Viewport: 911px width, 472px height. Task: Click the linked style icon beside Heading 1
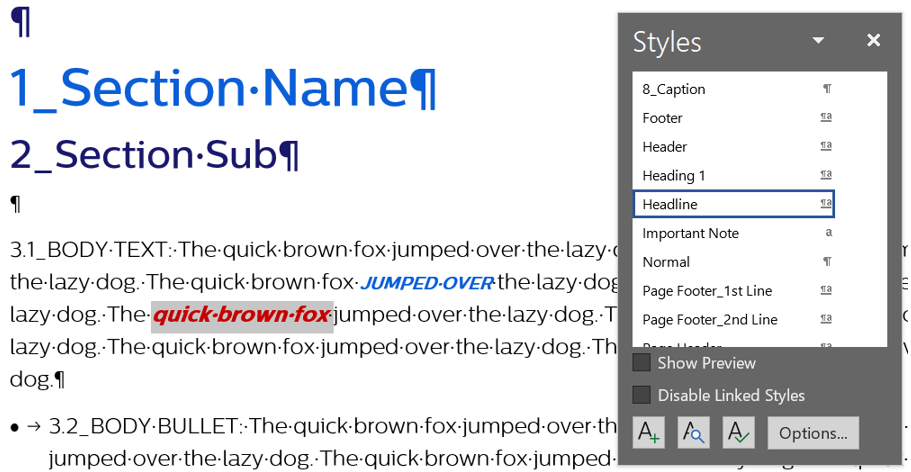826,175
